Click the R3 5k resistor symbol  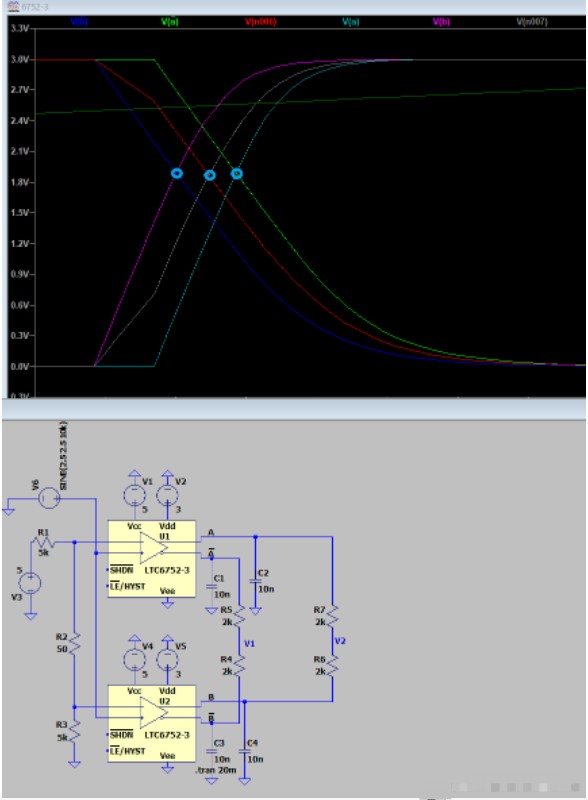tap(75, 731)
